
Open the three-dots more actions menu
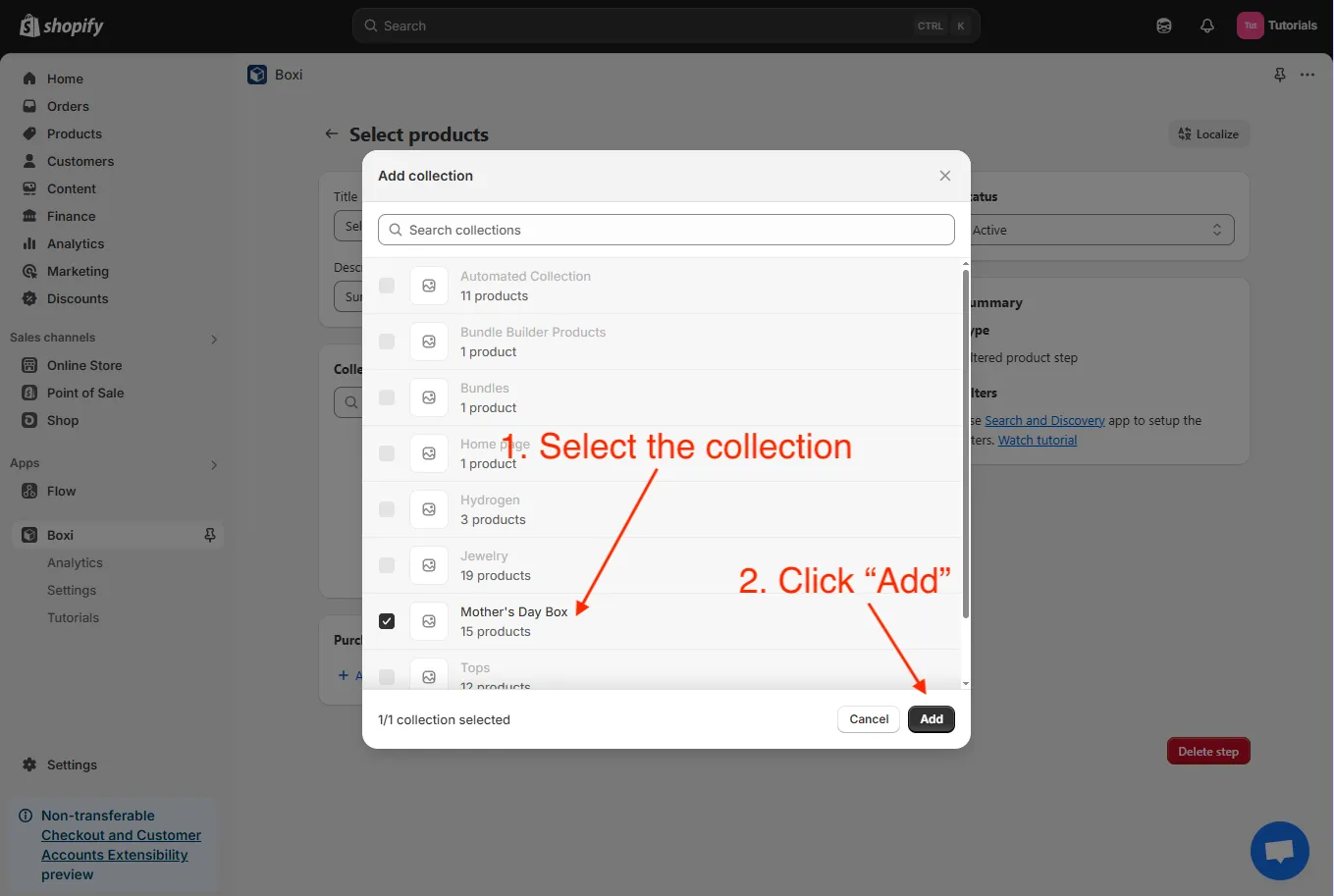1307,75
